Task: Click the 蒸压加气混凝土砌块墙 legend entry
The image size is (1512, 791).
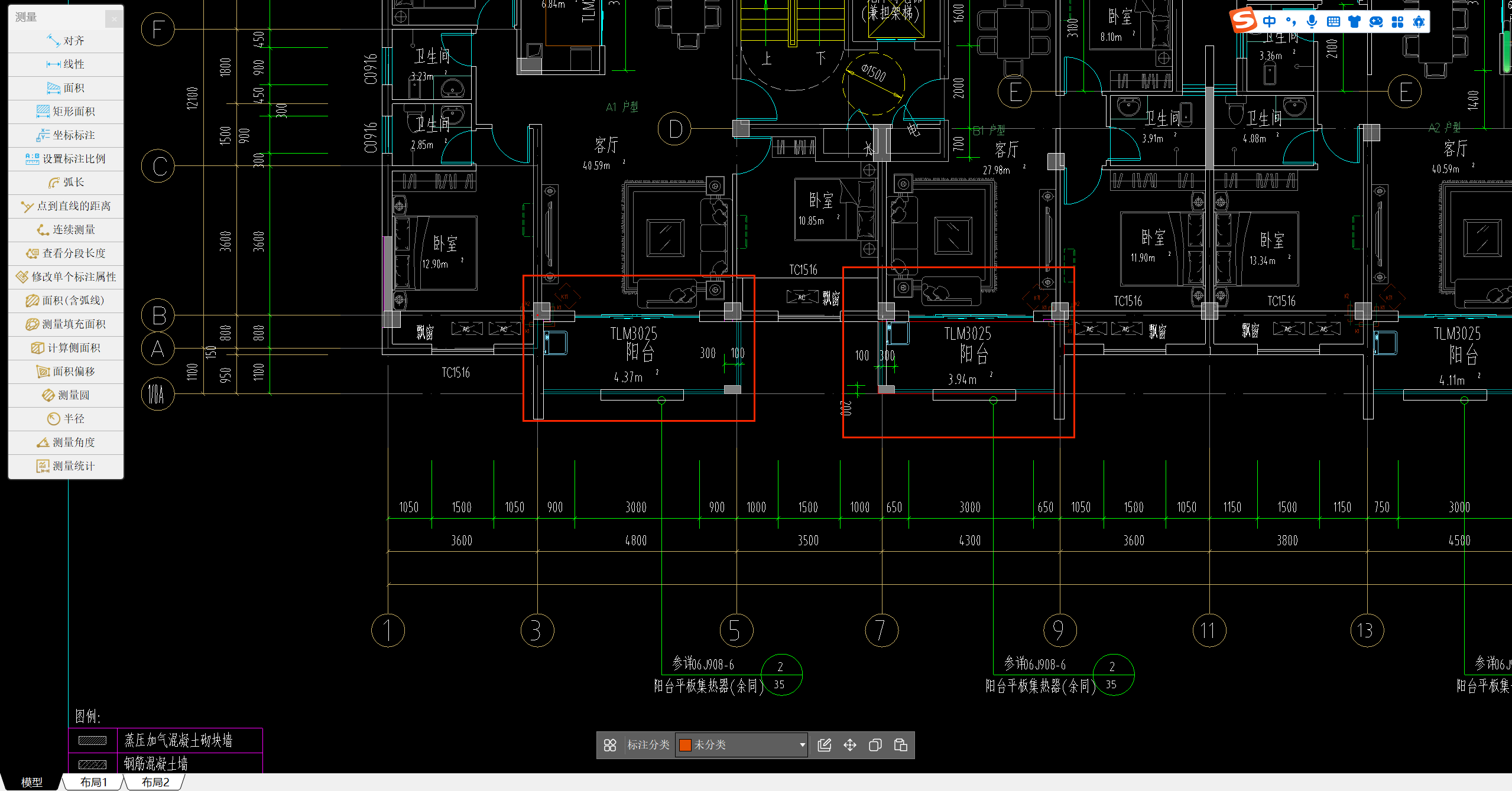Action: 179,740
